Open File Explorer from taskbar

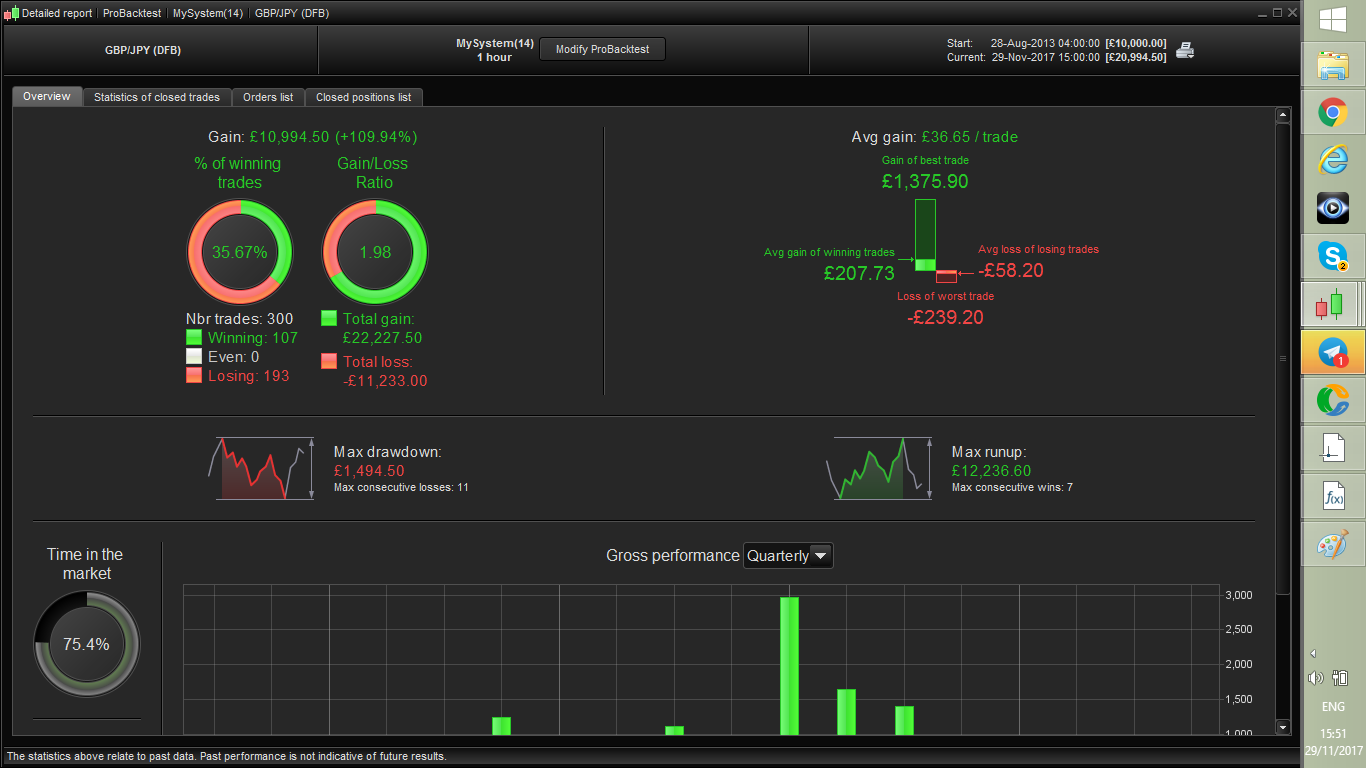tap(1332, 67)
